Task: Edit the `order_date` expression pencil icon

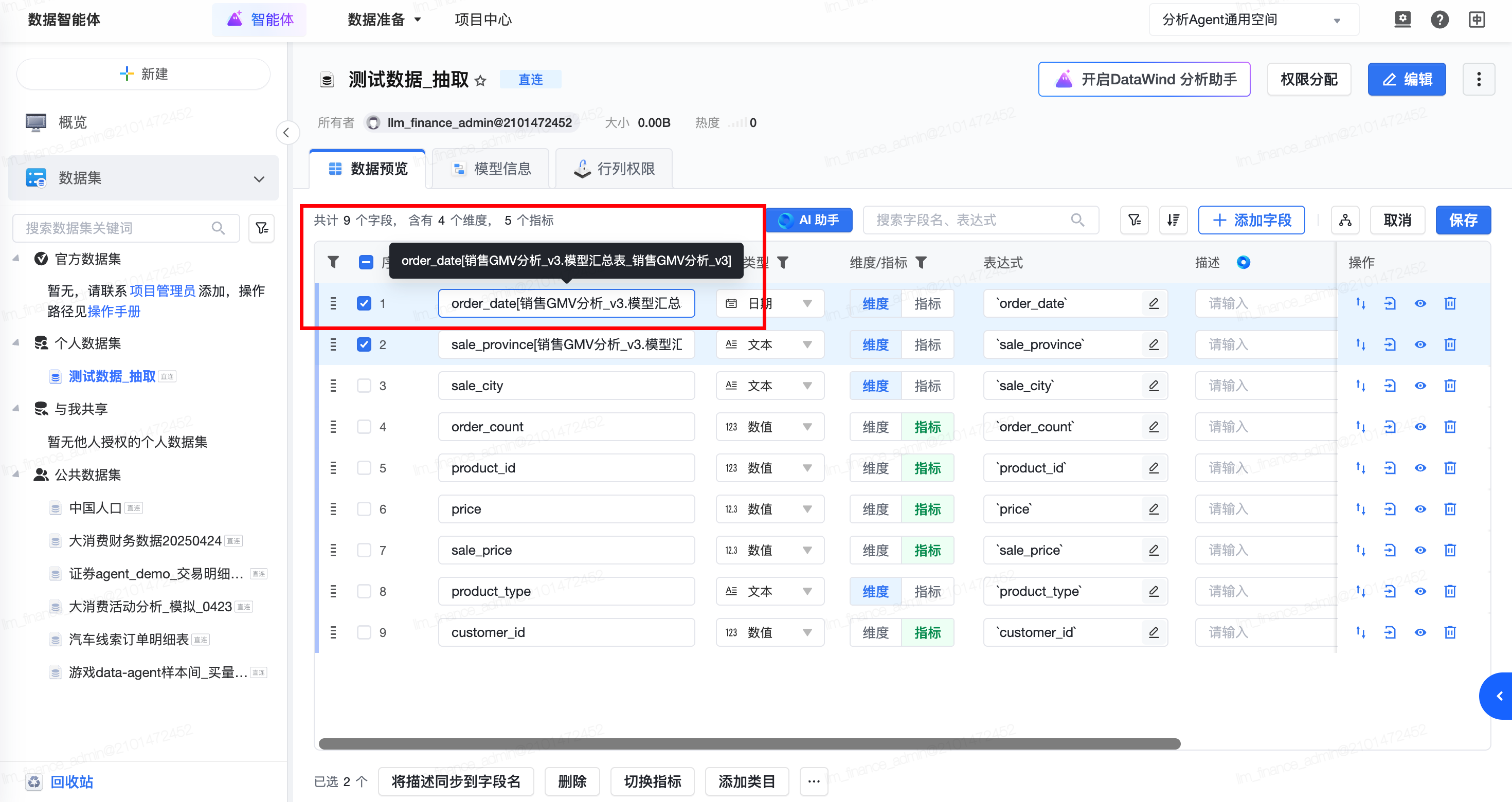Action: (x=1154, y=303)
